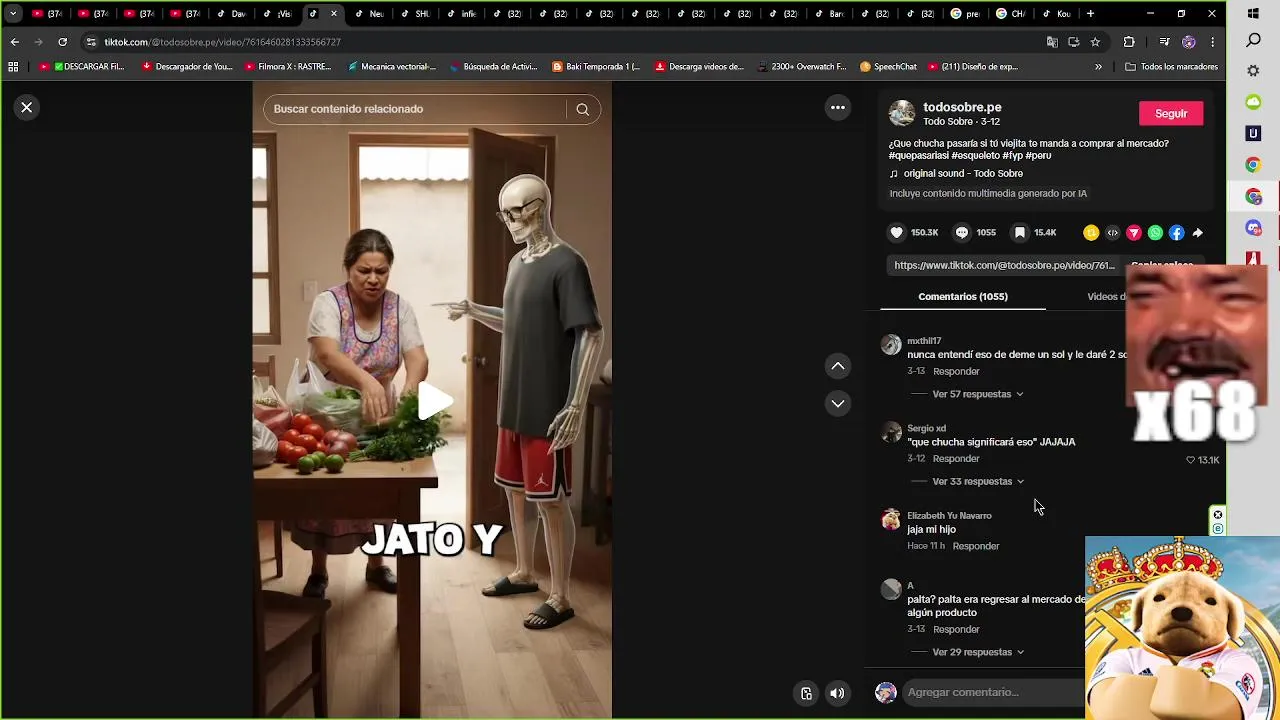
Task: Click the yellow repost icon
Action: [x=1091, y=232]
